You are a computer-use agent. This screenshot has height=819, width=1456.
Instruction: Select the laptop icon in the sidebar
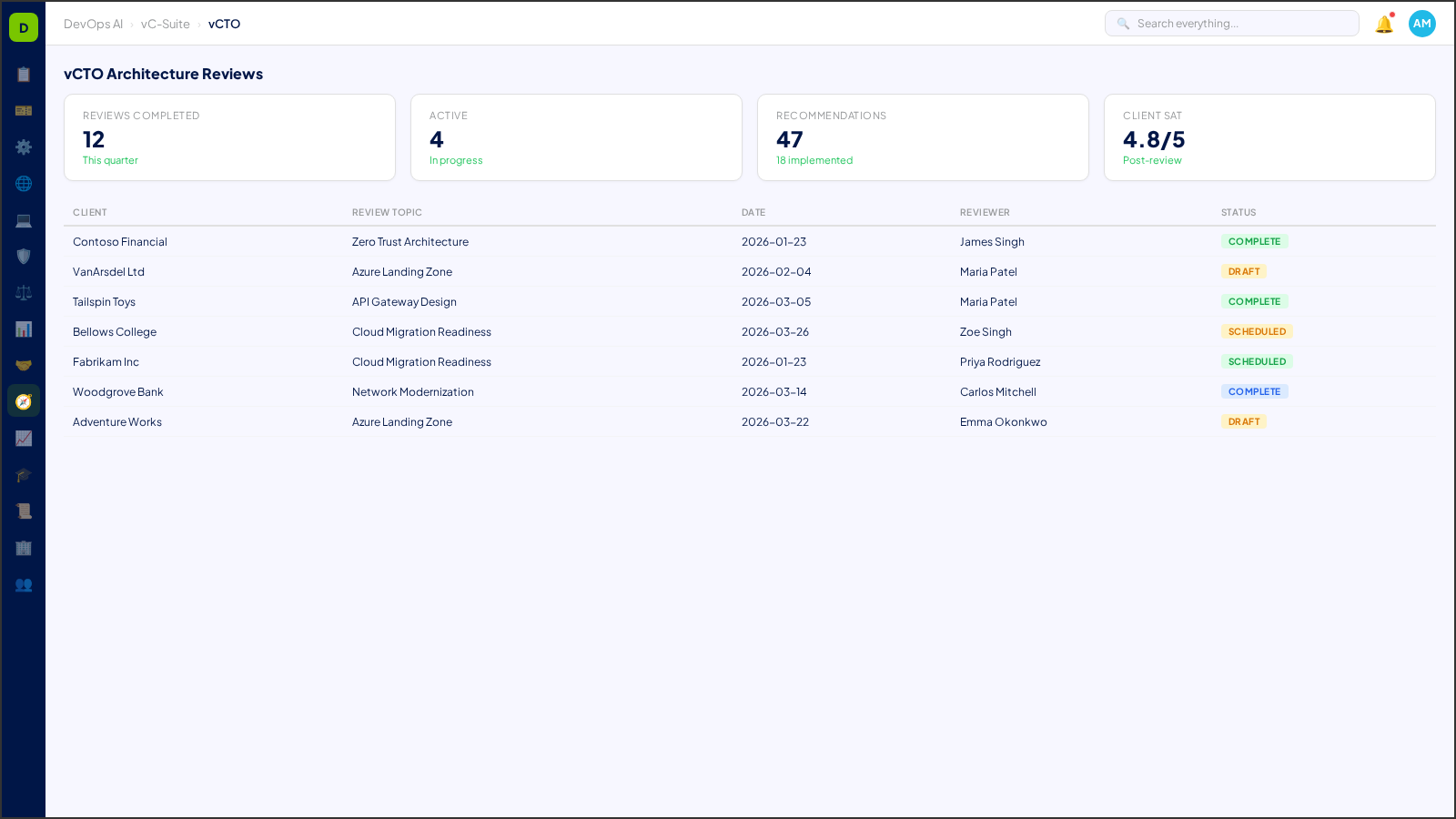[x=24, y=219]
